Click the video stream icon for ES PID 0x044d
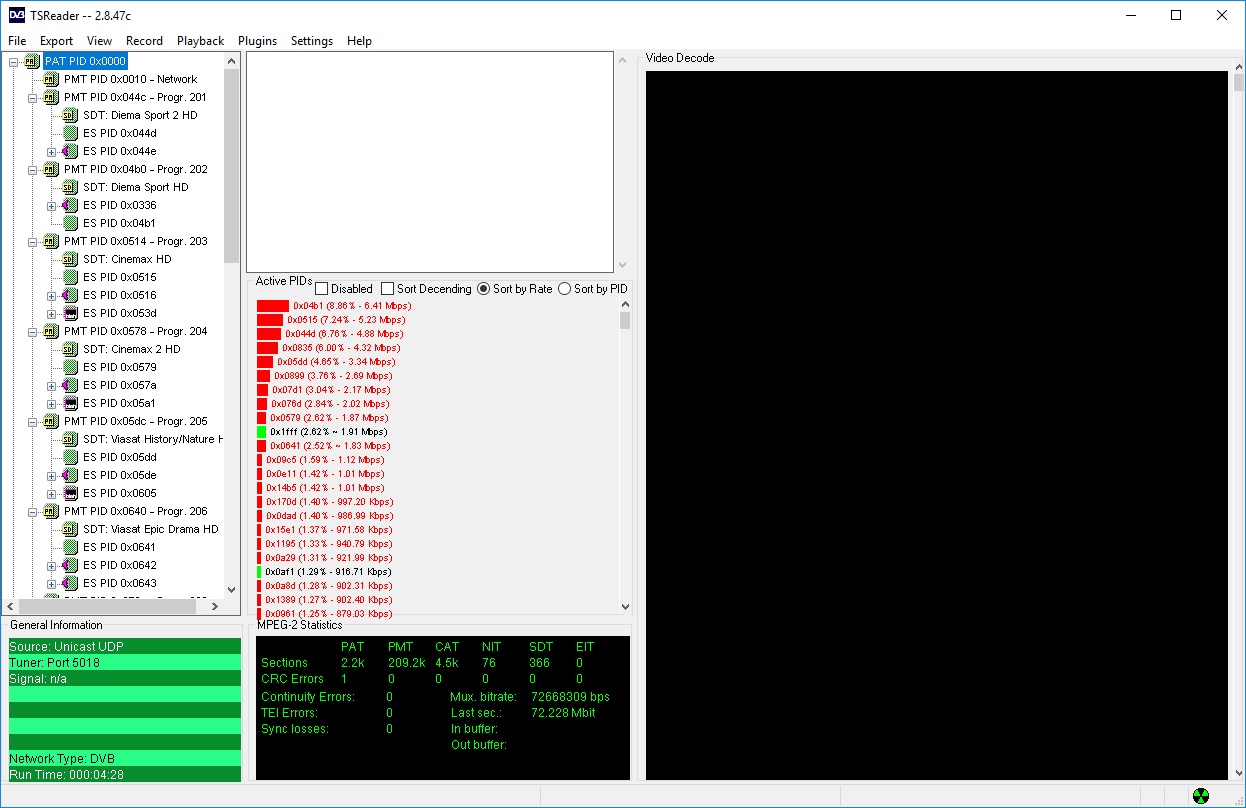The height and width of the screenshot is (808, 1246). [70, 133]
